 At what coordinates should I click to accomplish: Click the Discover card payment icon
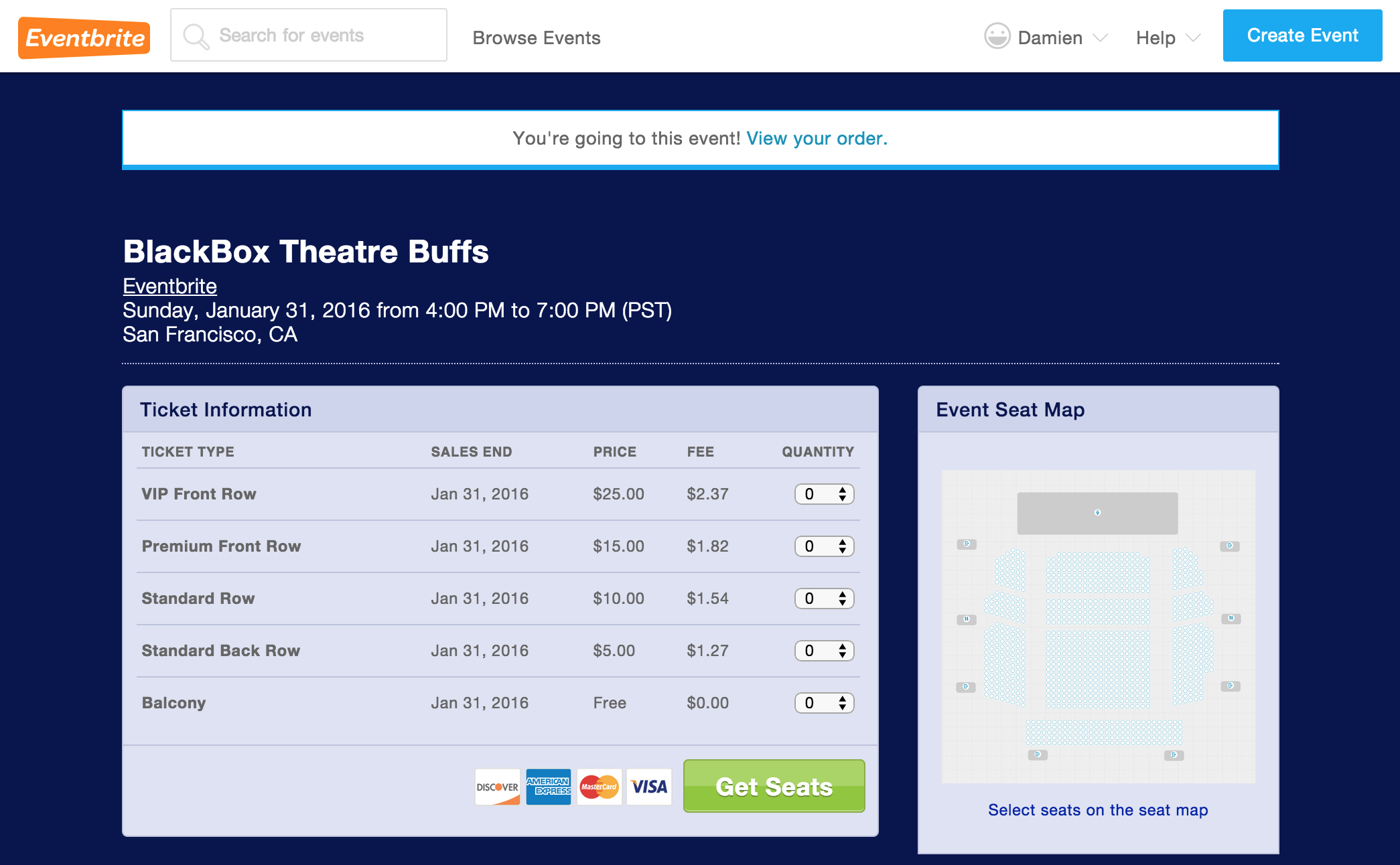[x=497, y=786]
